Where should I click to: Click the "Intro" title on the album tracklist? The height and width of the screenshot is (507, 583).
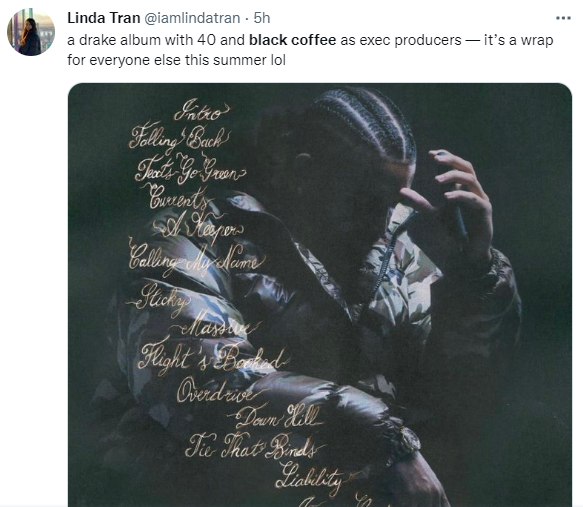pos(201,110)
